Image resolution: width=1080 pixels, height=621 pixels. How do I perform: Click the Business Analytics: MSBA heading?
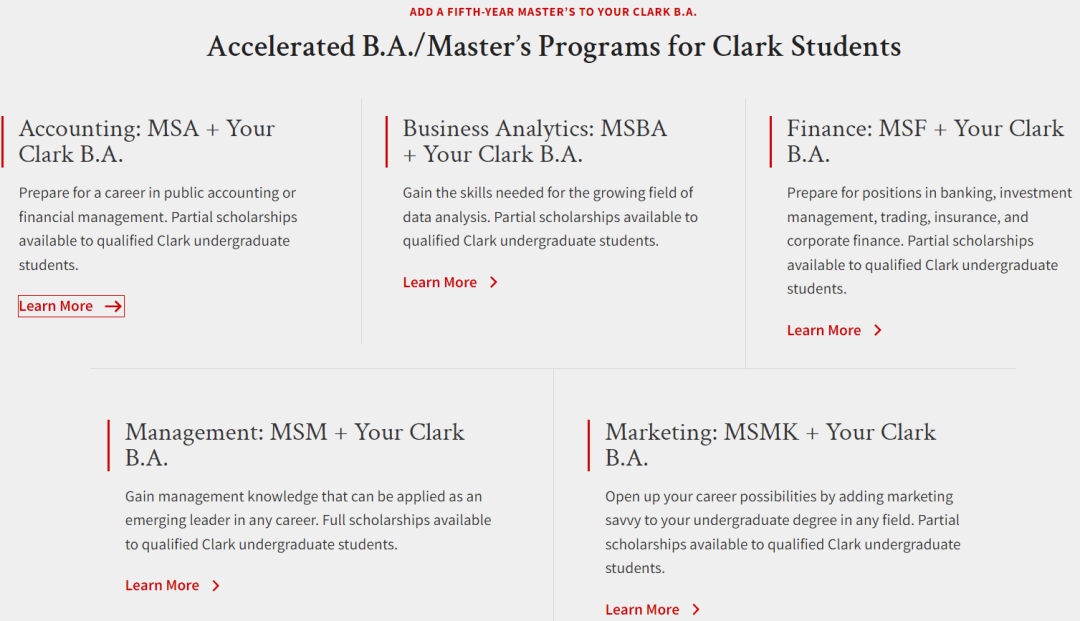[534, 141]
